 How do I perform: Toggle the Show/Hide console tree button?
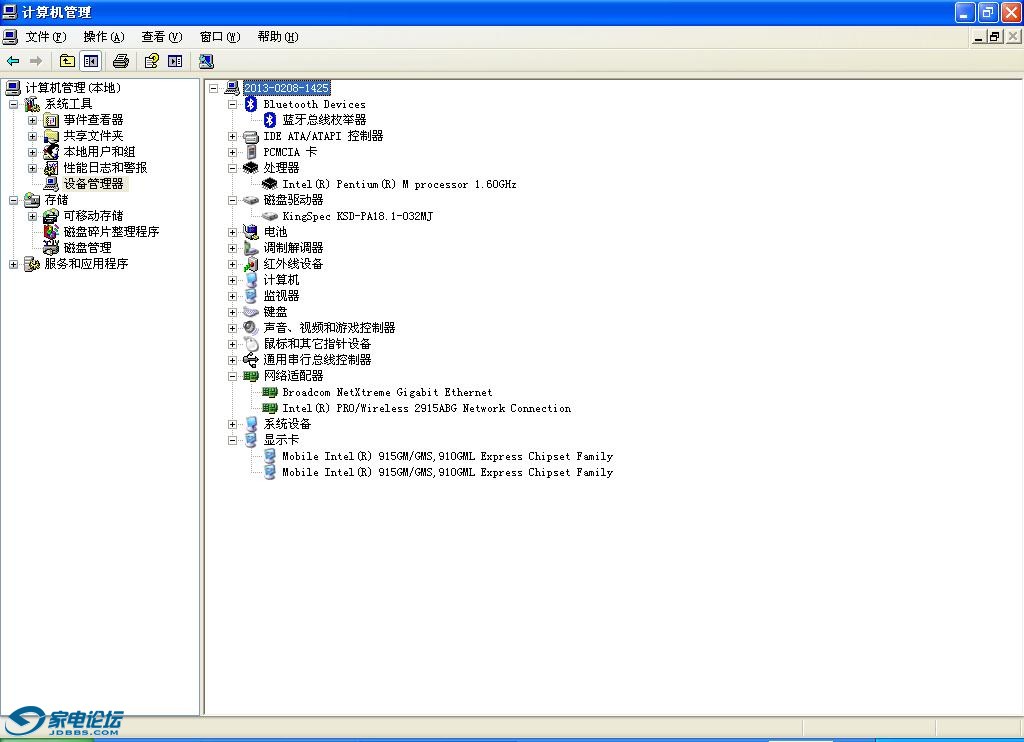pyautogui.click(x=91, y=61)
